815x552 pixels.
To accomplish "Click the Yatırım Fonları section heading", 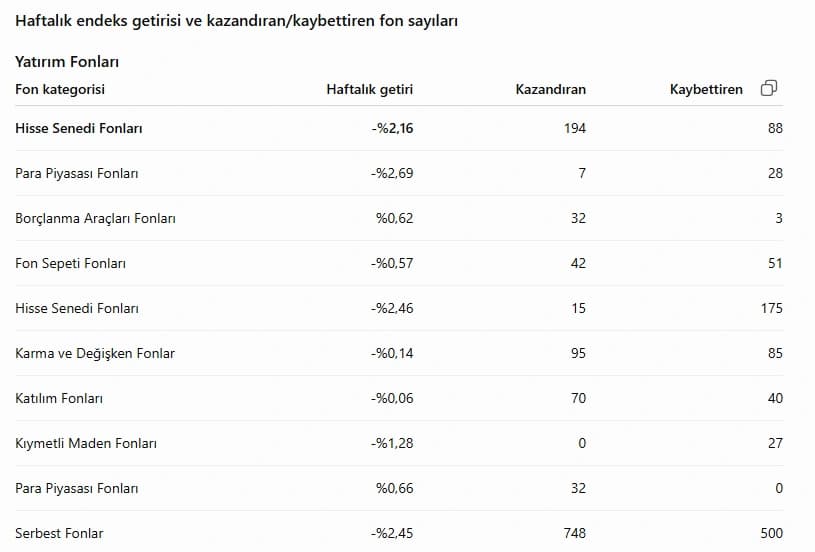I will coord(67,62).
